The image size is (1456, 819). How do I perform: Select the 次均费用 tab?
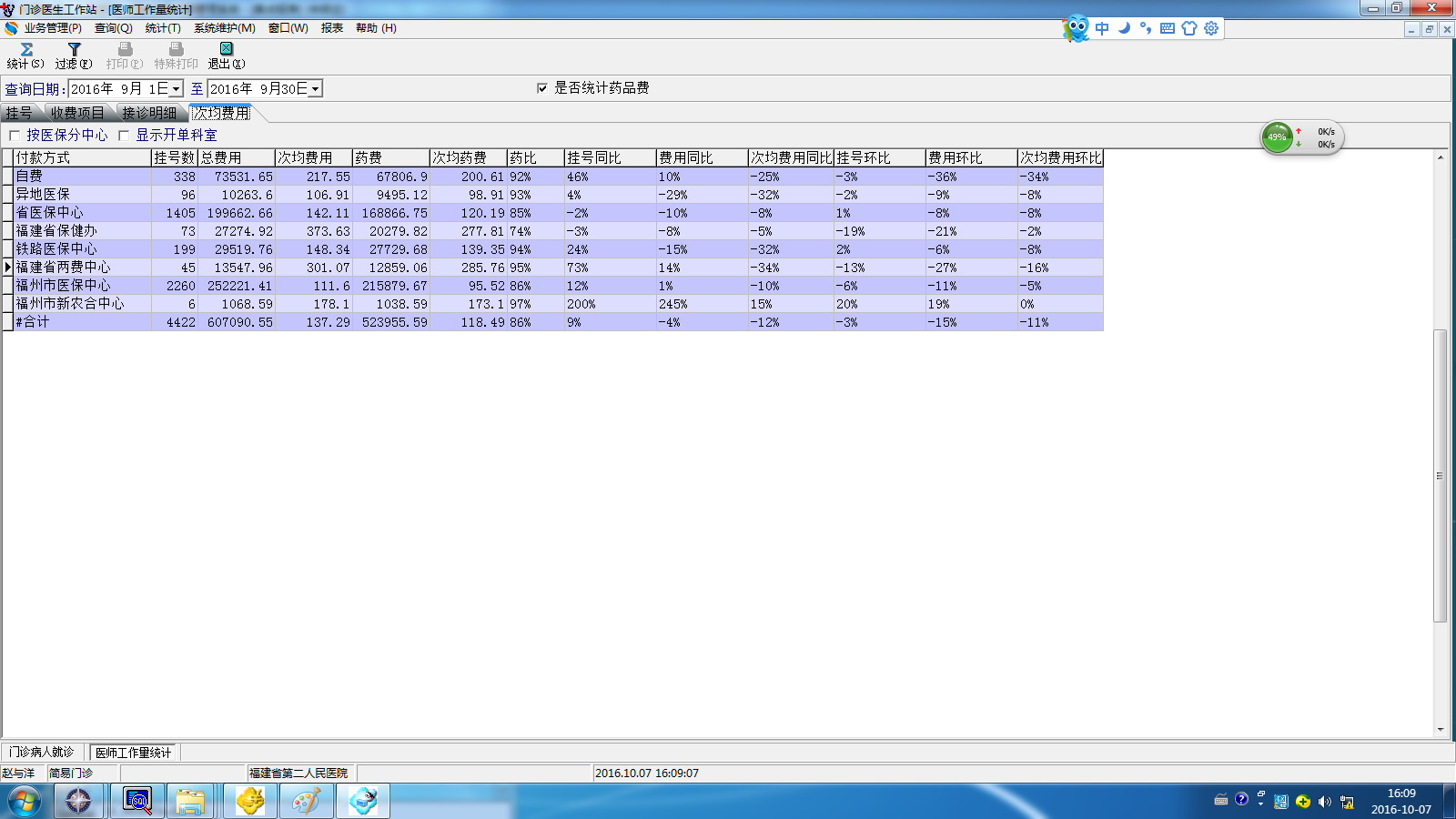[221, 113]
